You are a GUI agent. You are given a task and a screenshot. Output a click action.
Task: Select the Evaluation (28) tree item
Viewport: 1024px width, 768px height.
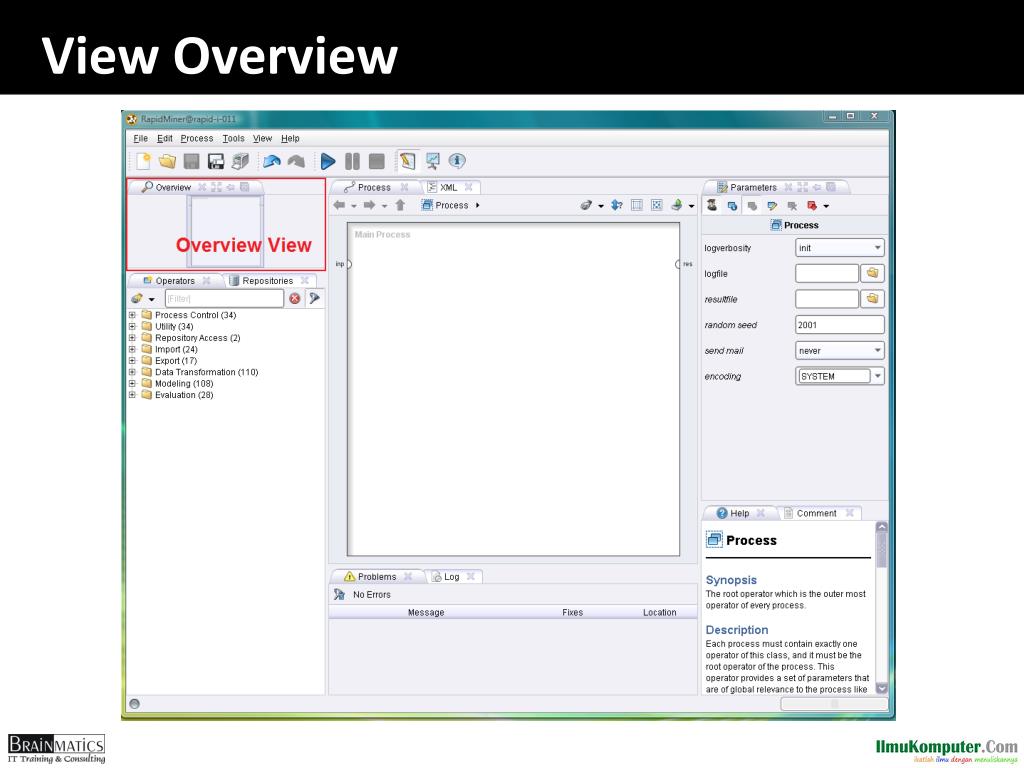pos(184,395)
